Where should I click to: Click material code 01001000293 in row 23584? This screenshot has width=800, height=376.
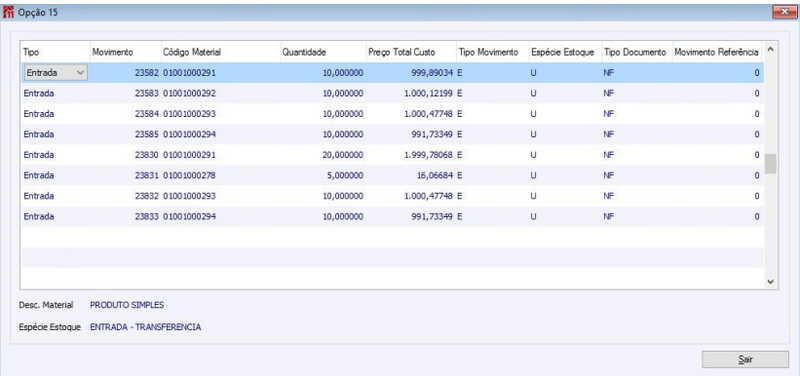pyautogui.click(x=189, y=114)
